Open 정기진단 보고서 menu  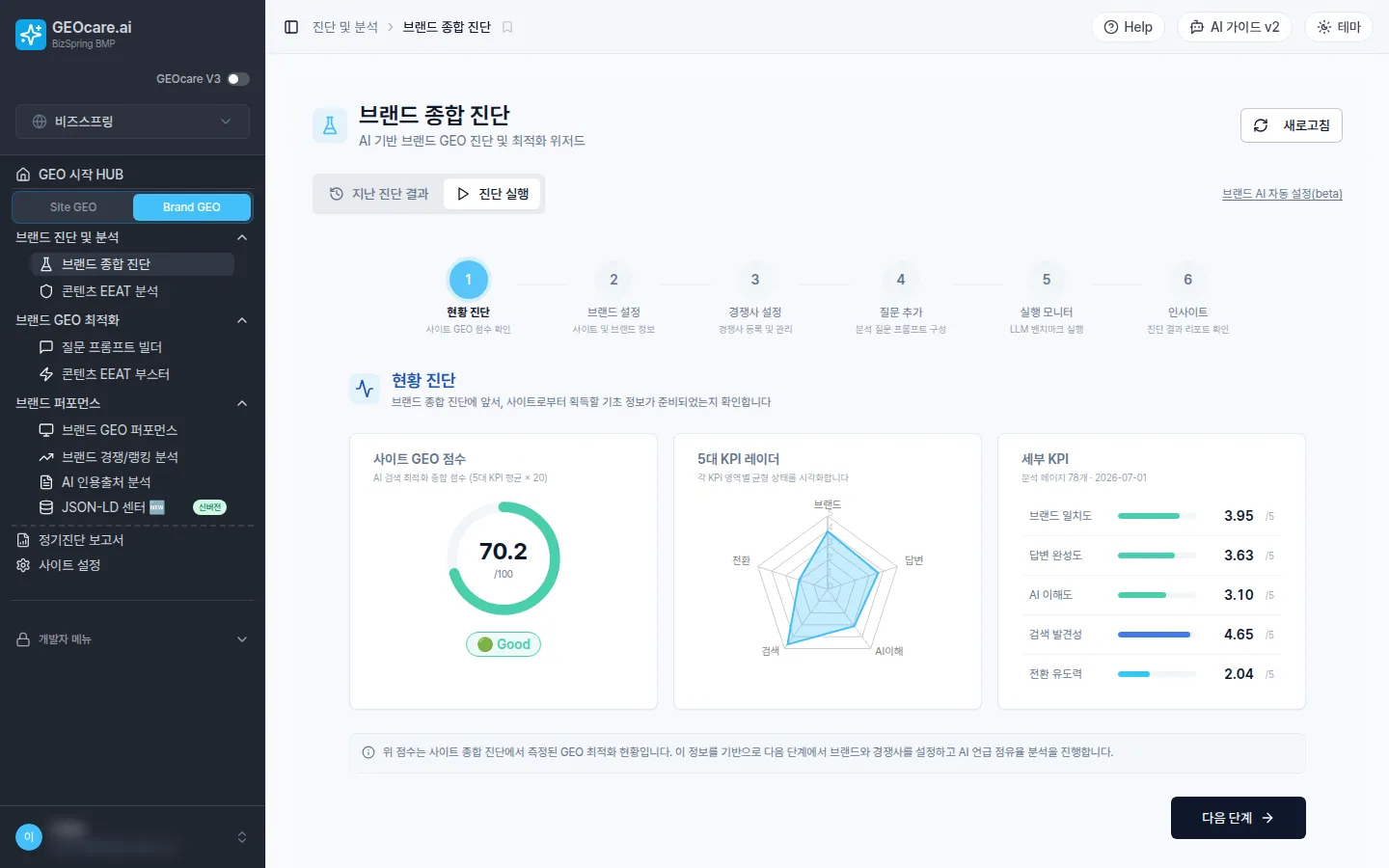132,540
